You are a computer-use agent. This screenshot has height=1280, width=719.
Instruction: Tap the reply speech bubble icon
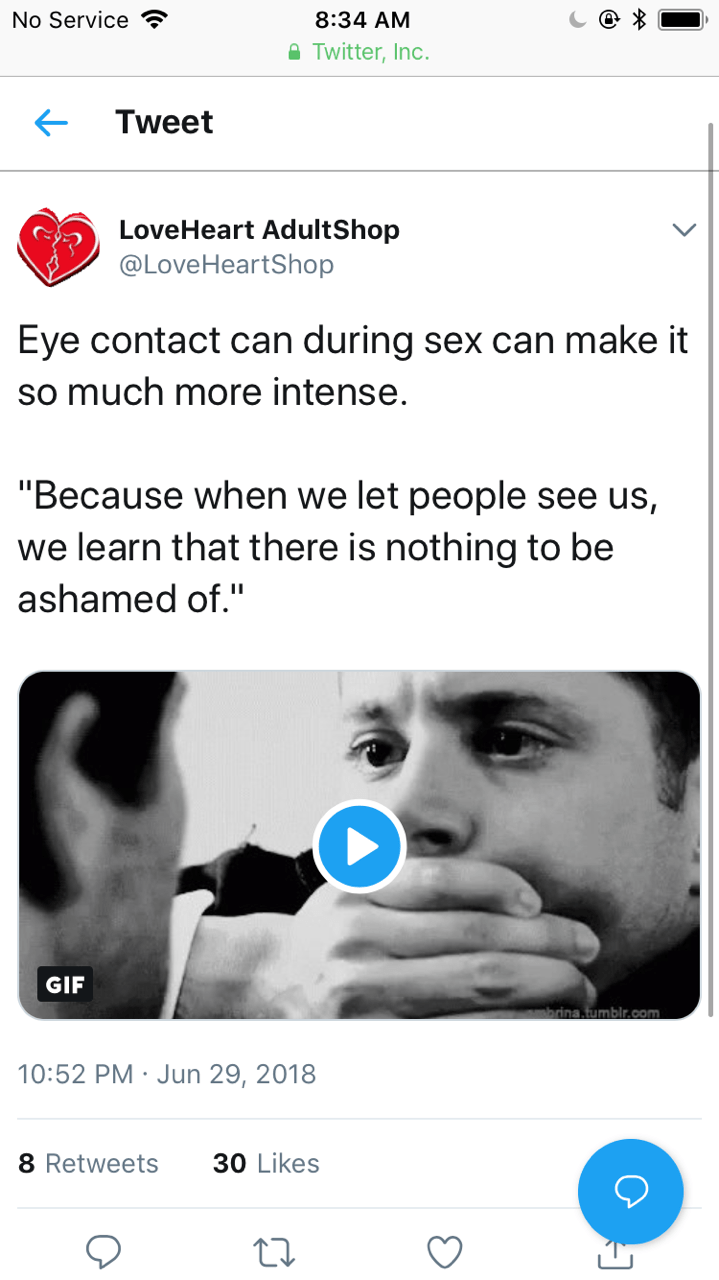pos(103,1251)
